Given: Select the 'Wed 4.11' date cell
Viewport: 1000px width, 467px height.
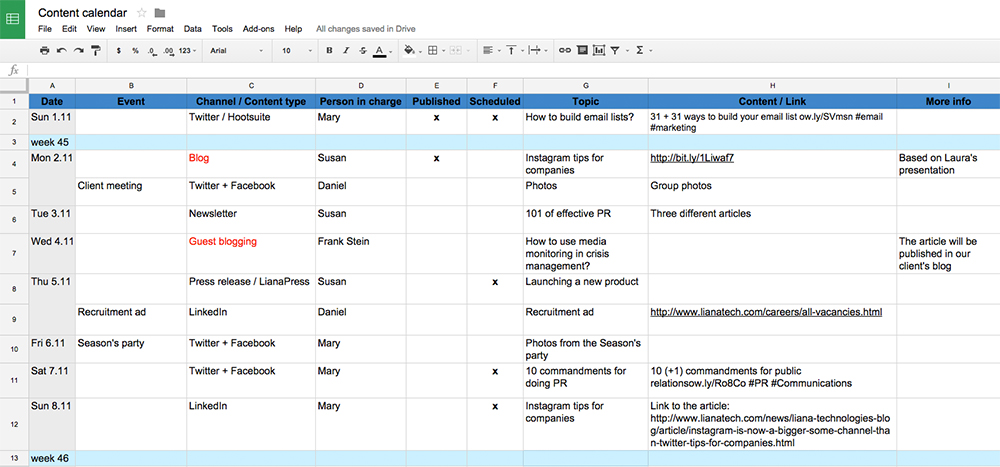Looking at the screenshot, I should point(52,253).
